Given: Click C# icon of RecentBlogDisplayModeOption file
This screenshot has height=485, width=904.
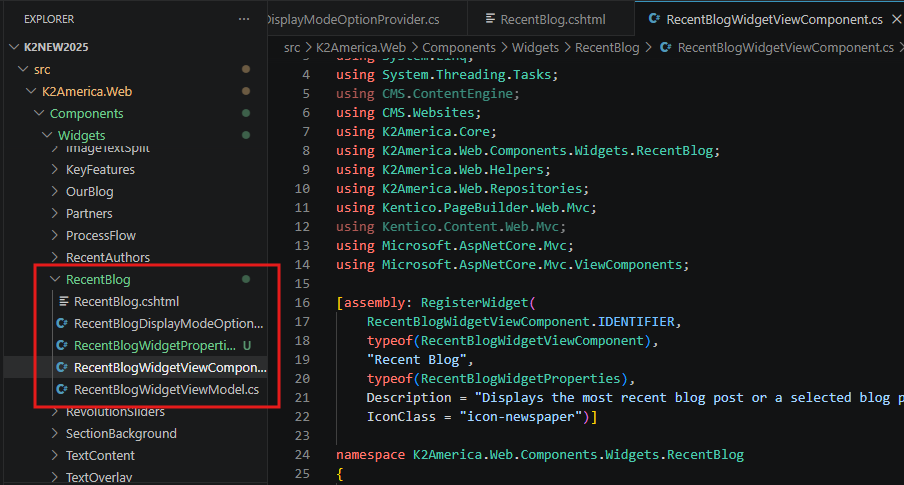Looking at the screenshot, I should (x=62, y=323).
